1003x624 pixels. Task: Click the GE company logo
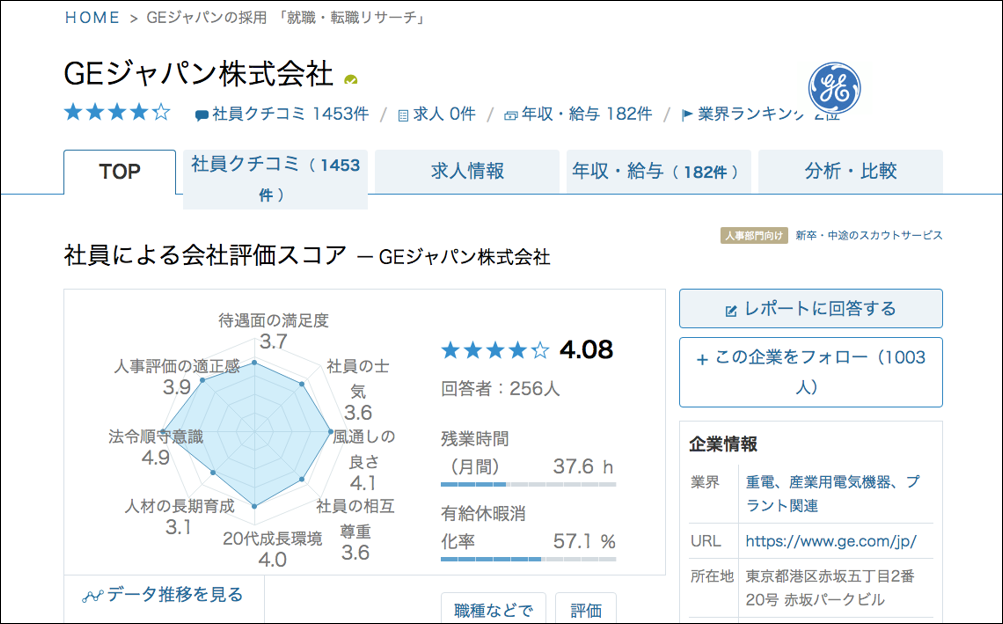834,88
